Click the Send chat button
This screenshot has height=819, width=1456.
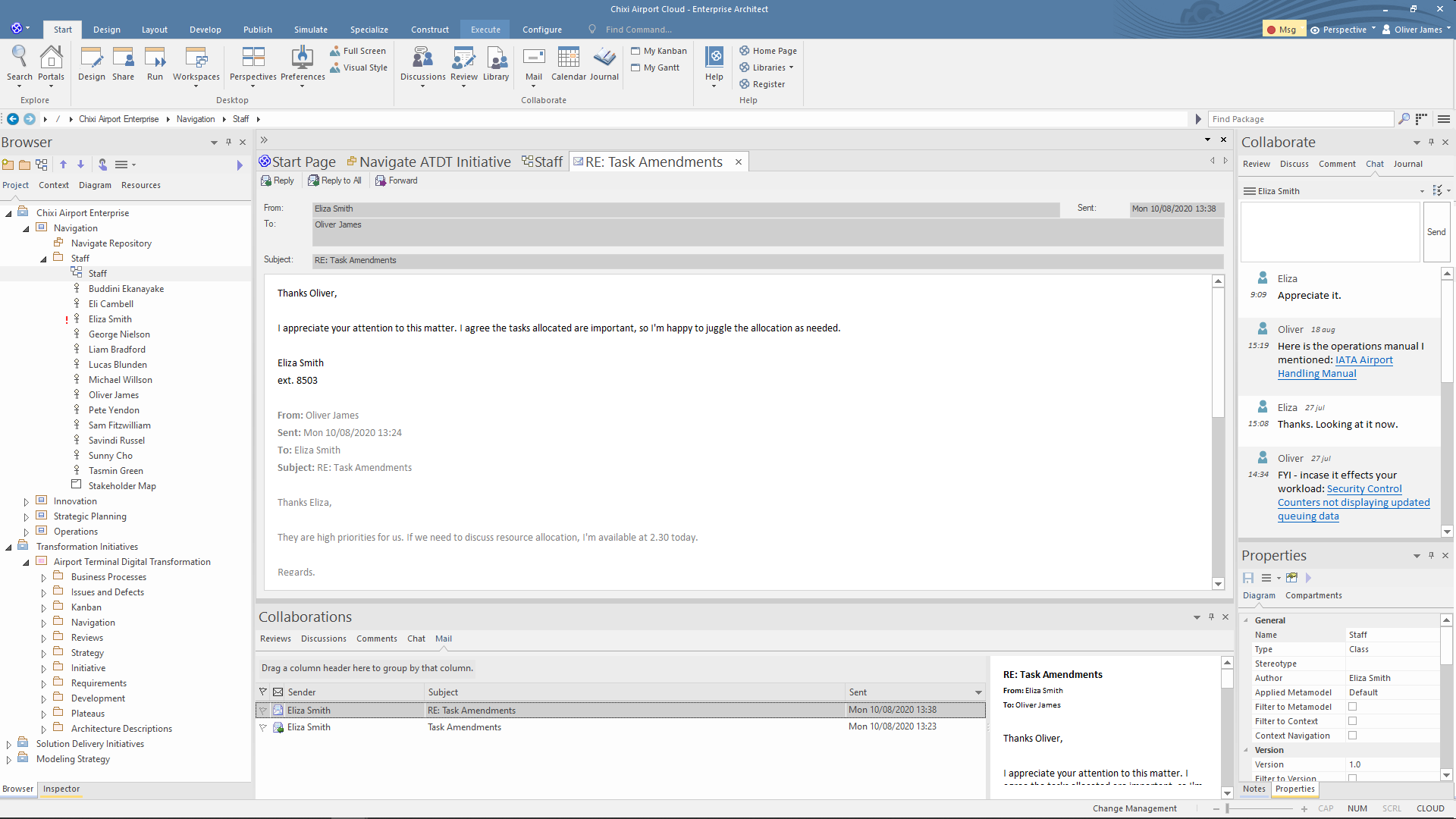pyautogui.click(x=1436, y=232)
